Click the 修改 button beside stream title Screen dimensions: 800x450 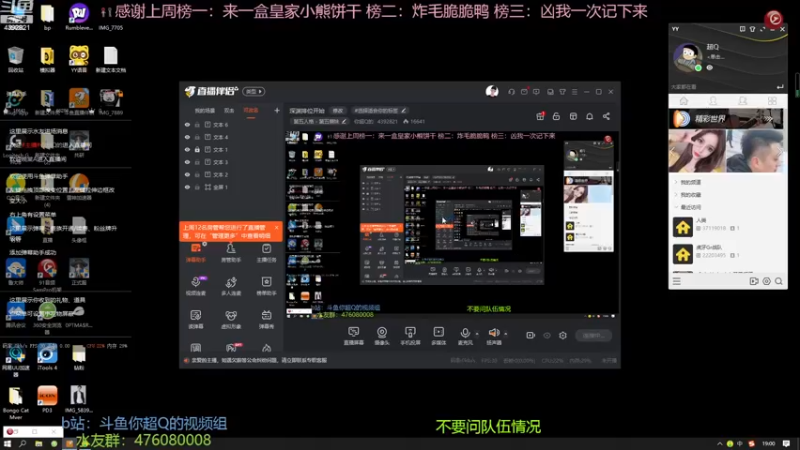(338, 111)
